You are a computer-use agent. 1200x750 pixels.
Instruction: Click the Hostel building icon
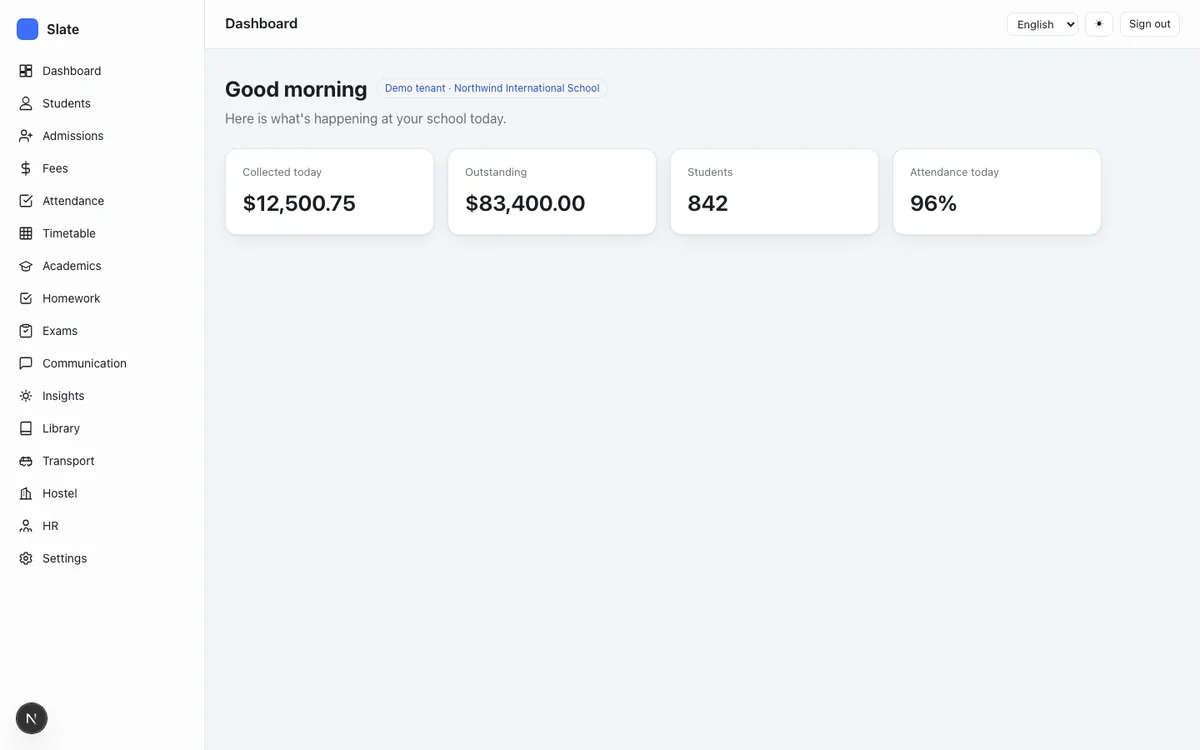click(x=26, y=493)
